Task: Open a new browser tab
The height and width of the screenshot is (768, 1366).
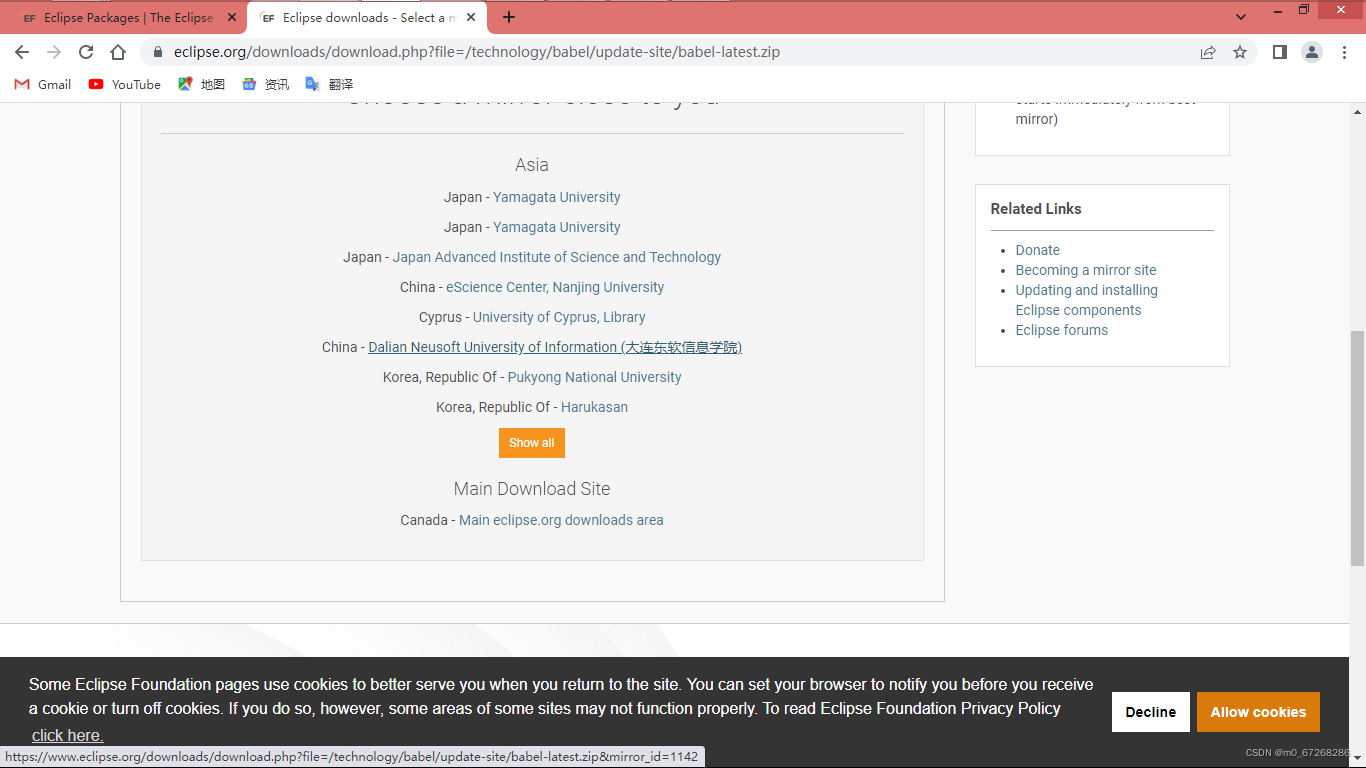Action: coord(509,17)
